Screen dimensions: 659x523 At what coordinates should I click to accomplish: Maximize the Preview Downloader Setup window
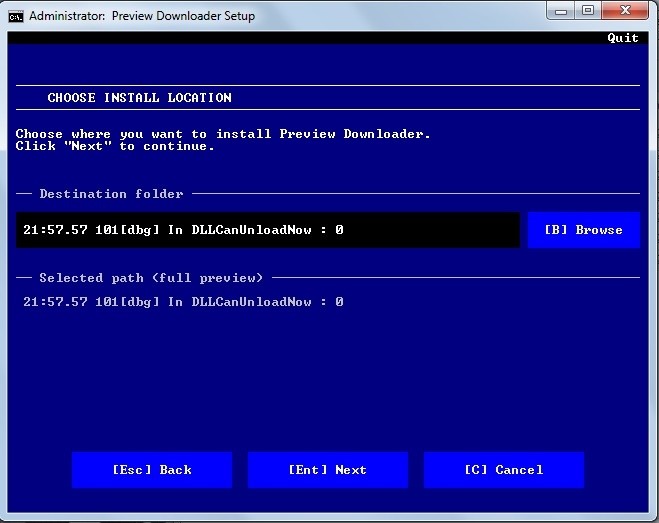coord(588,11)
